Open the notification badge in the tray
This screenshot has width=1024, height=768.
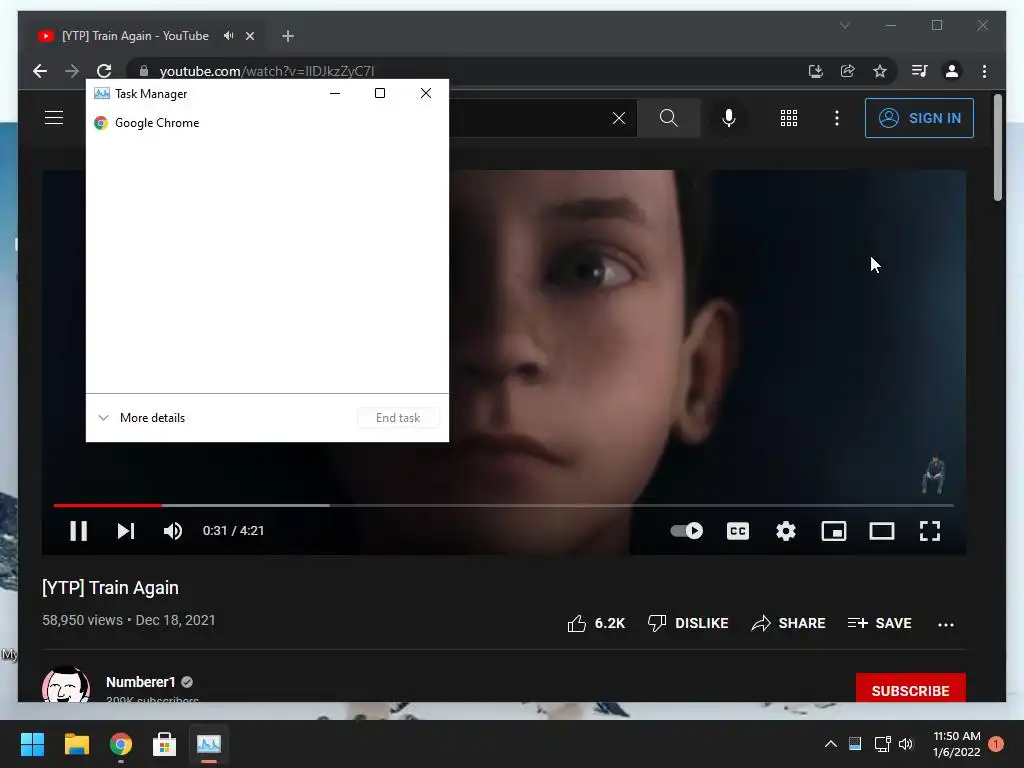[996, 744]
